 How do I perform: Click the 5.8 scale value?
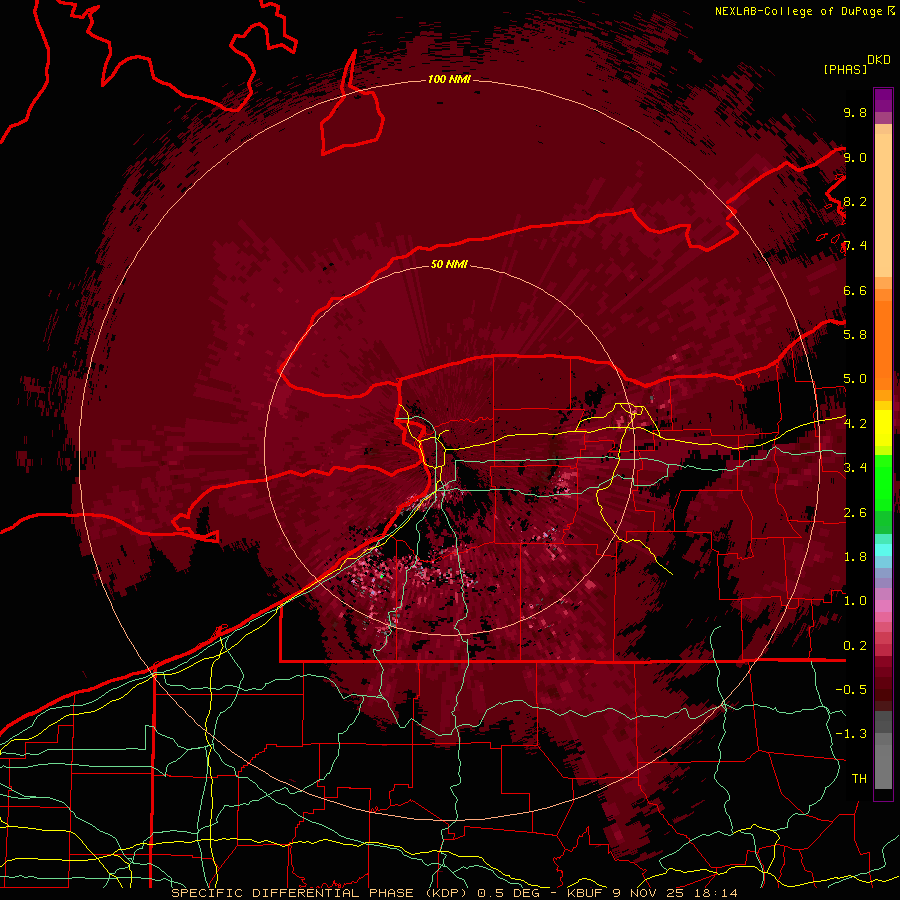[x=855, y=335]
